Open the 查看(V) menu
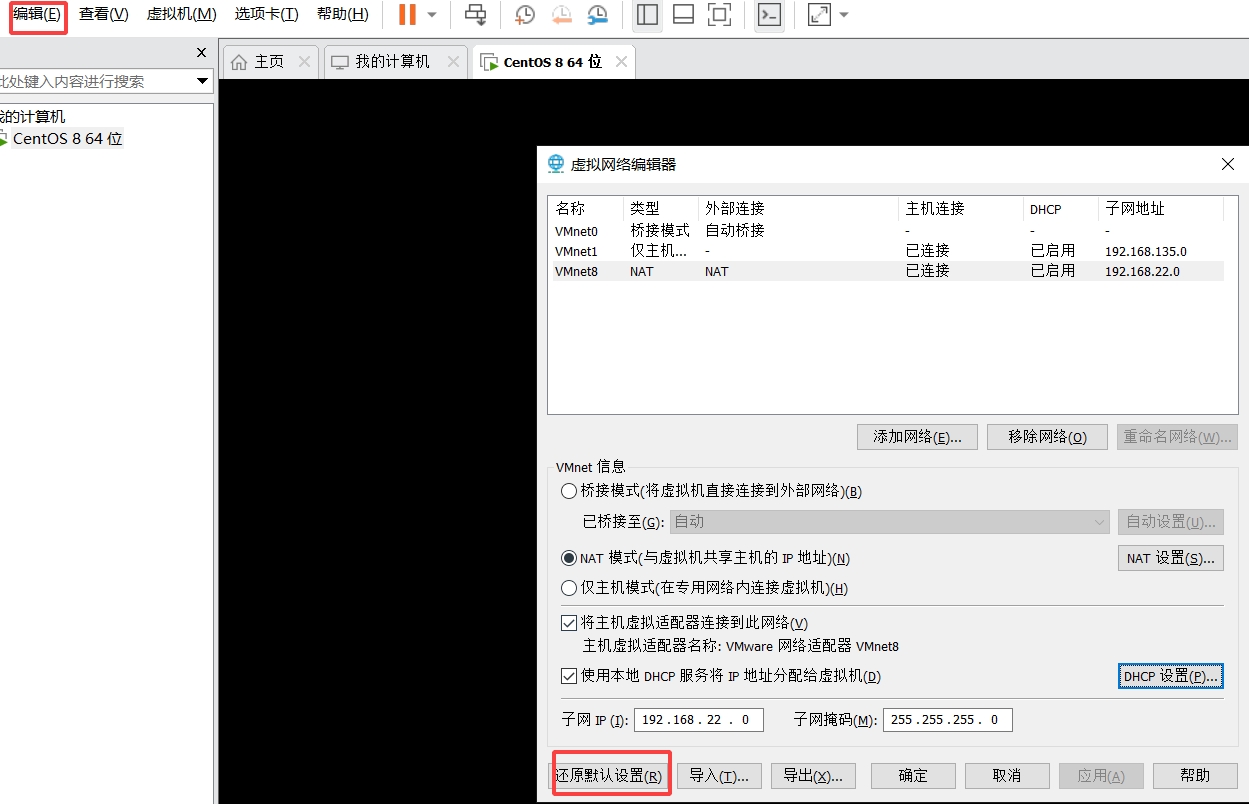Image resolution: width=1249 pixels, height=804 pixels. point(104,15)
